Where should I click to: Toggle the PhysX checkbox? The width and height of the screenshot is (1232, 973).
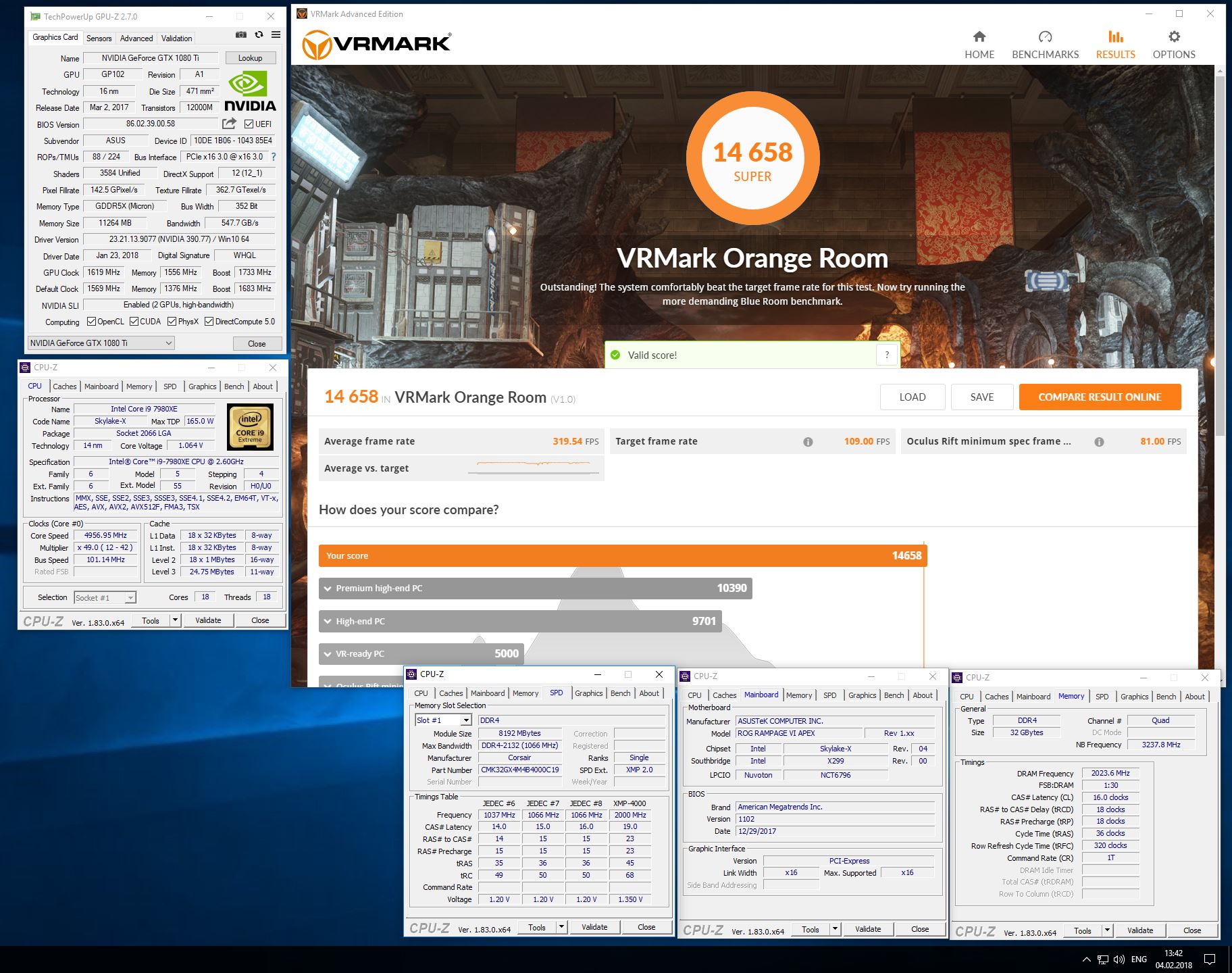[172, 322]
